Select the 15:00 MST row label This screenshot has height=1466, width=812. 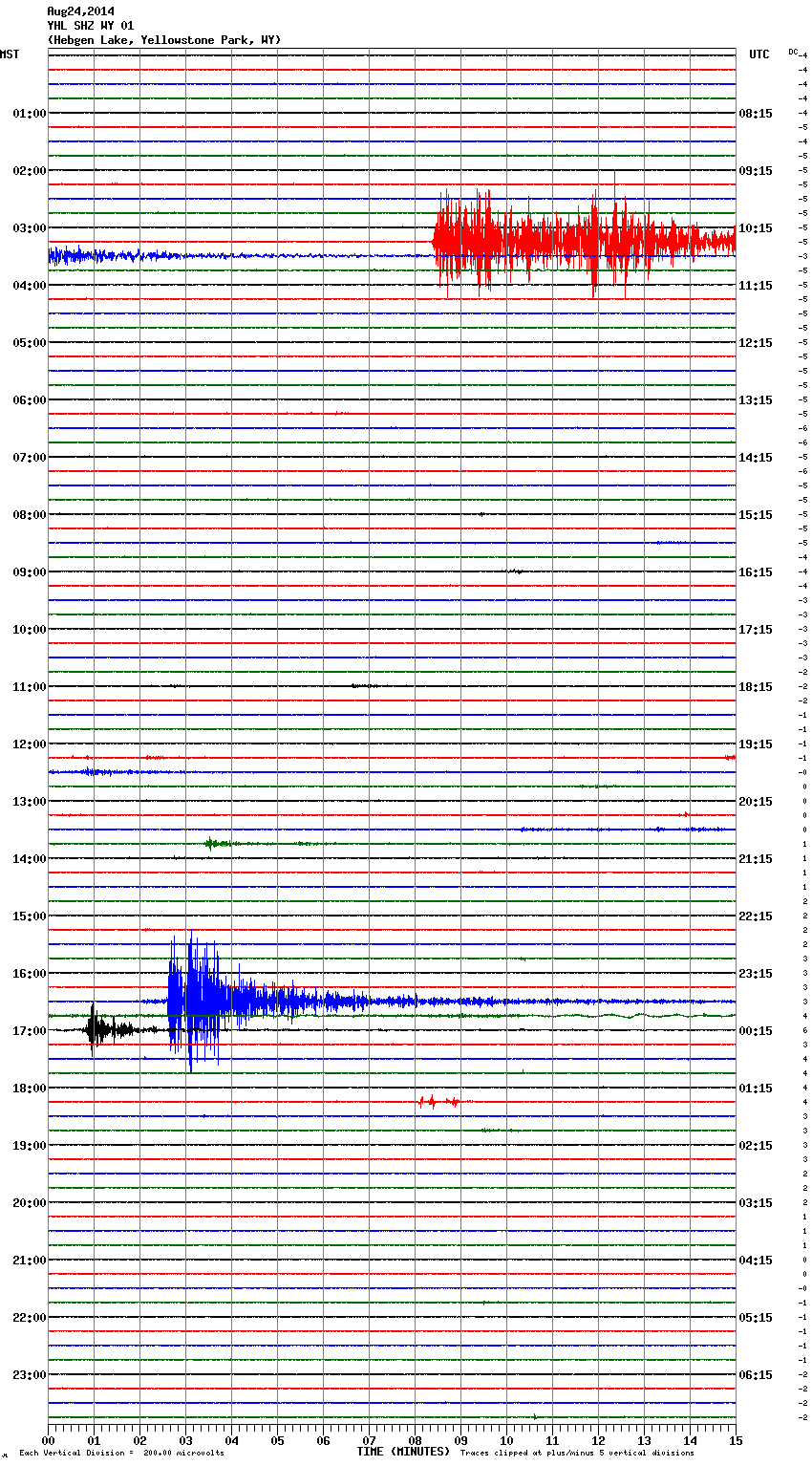[x=29, y=916]
